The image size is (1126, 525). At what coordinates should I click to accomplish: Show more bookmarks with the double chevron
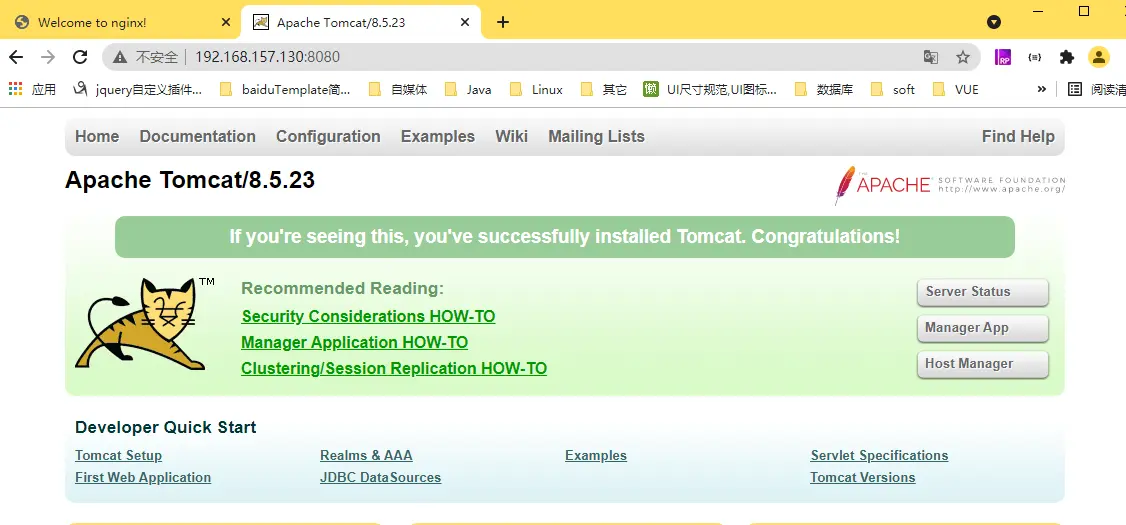(x=1041, y=89)
